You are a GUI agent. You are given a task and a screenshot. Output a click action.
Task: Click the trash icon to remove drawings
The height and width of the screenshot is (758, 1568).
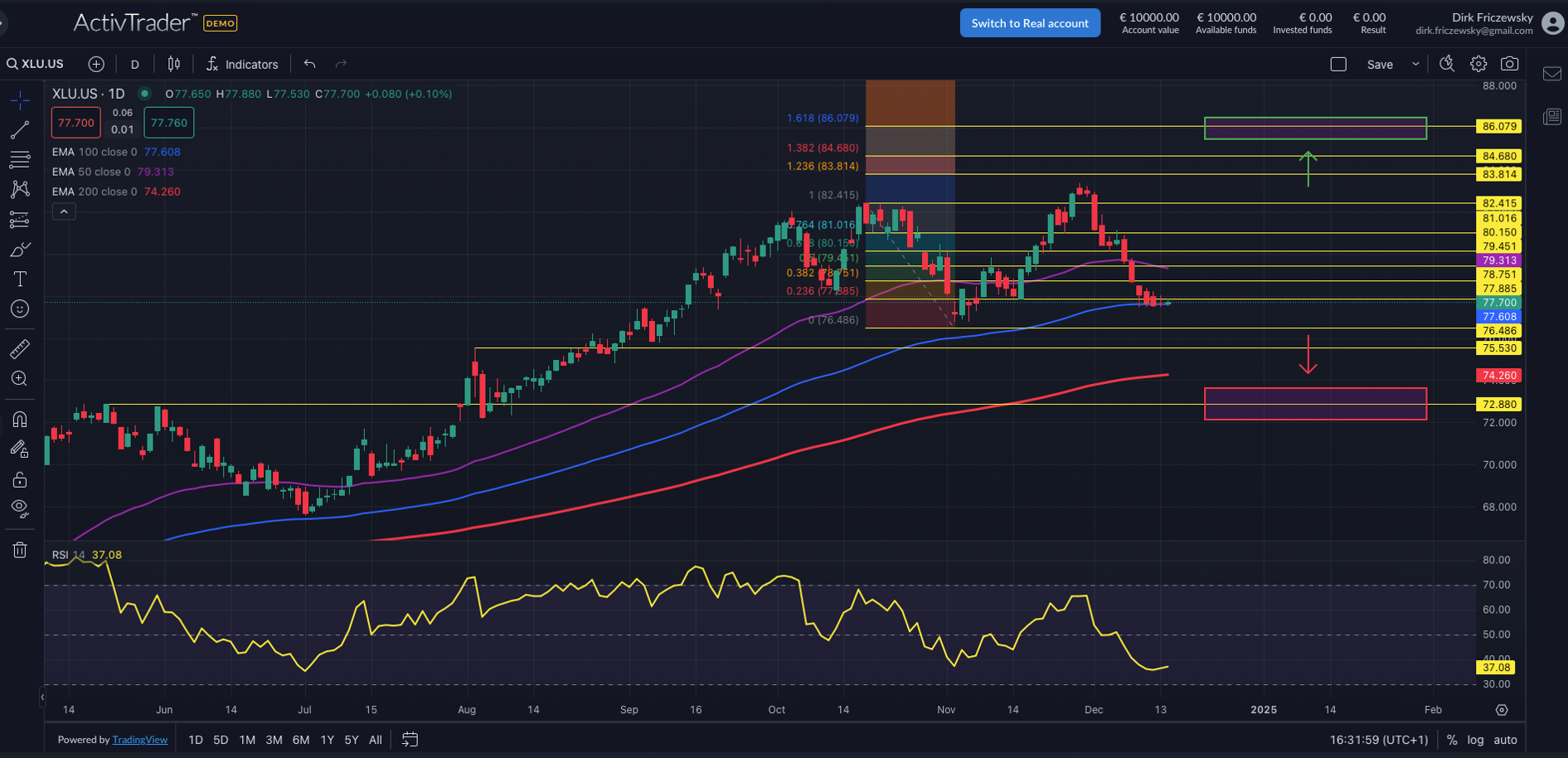tap(20, 550)
